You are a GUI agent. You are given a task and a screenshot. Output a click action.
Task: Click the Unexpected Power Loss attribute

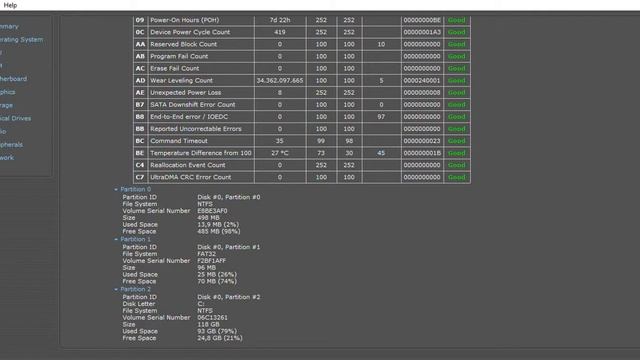coord(185,93)
